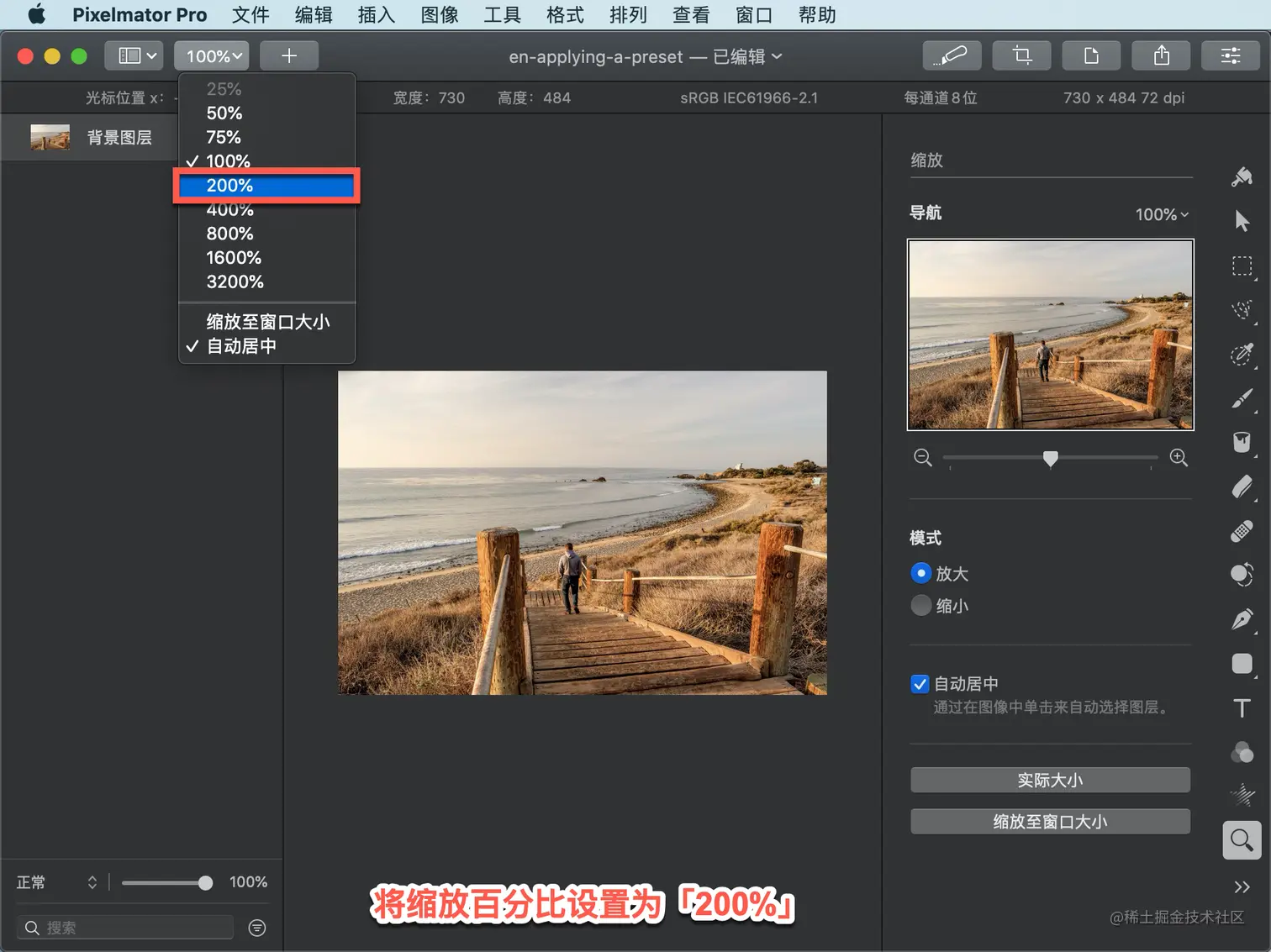Open the Apple menu
The width and height of the screenshot is (1271, 952).
tap(36, 14)
